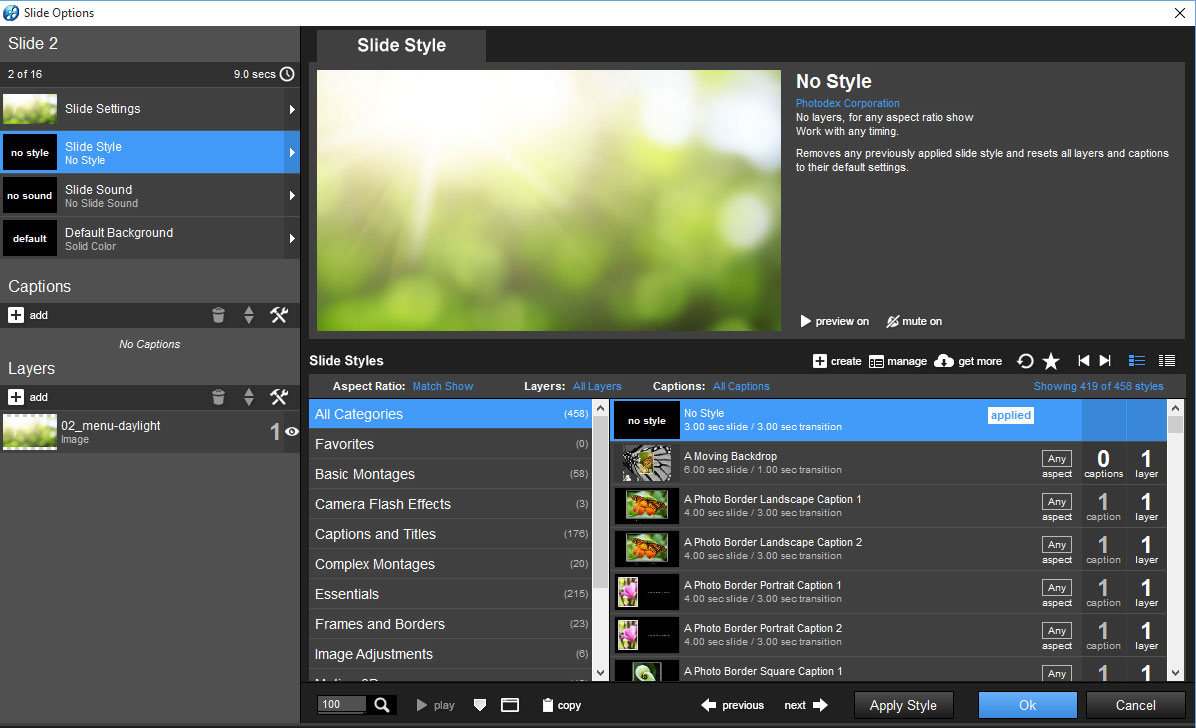The height and width of the screenshot is (728, 1196).
Task: Select A Photo Border Portrait Caption 2
Action: (x=890, y=635)
